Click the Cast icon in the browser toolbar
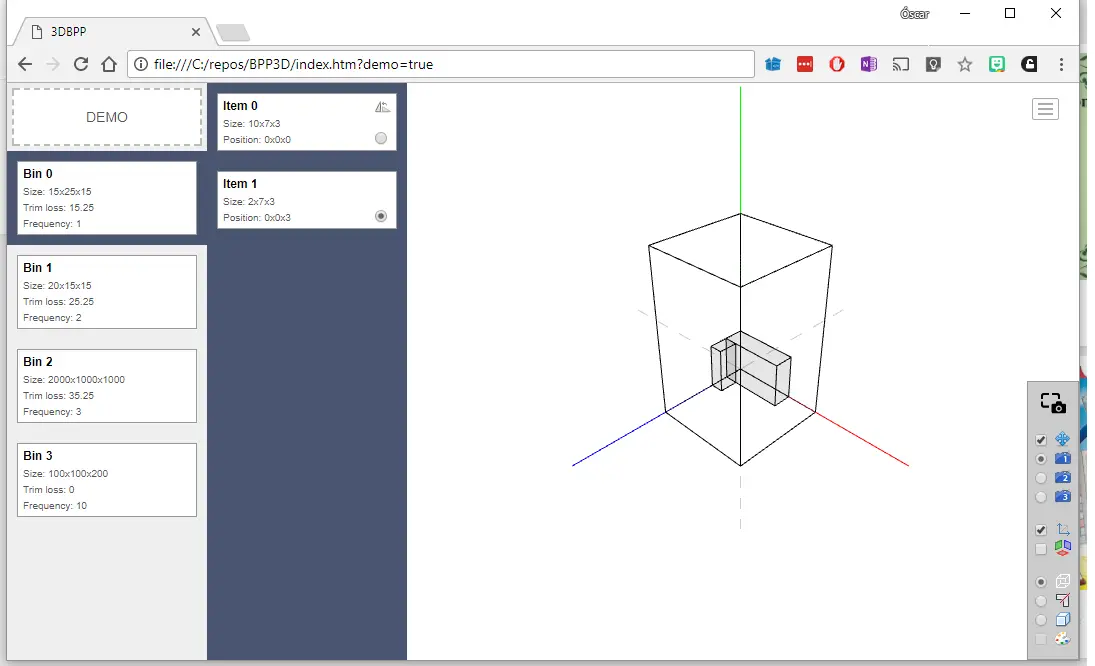Viewport: 1095px width, 666px height. click(900, 64)
